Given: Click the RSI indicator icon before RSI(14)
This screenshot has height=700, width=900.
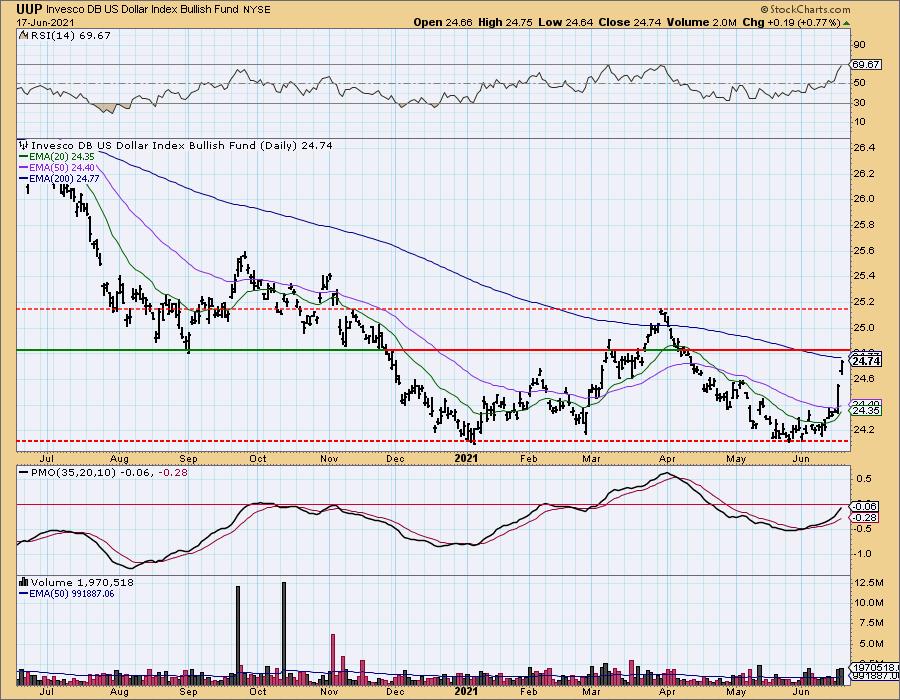Looking at the screenshot, I should click(22, 35).
